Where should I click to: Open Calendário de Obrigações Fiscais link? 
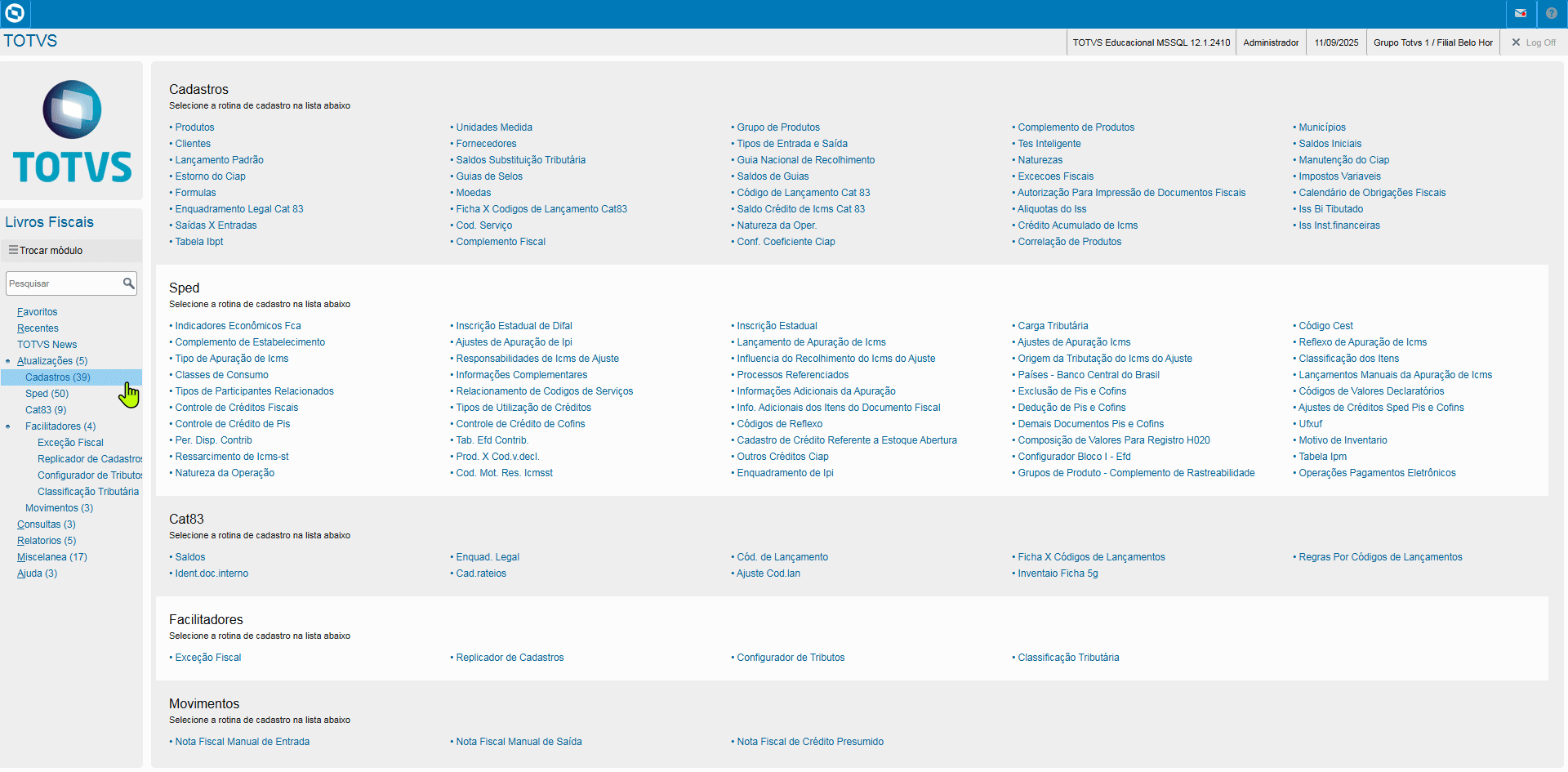1372,193
